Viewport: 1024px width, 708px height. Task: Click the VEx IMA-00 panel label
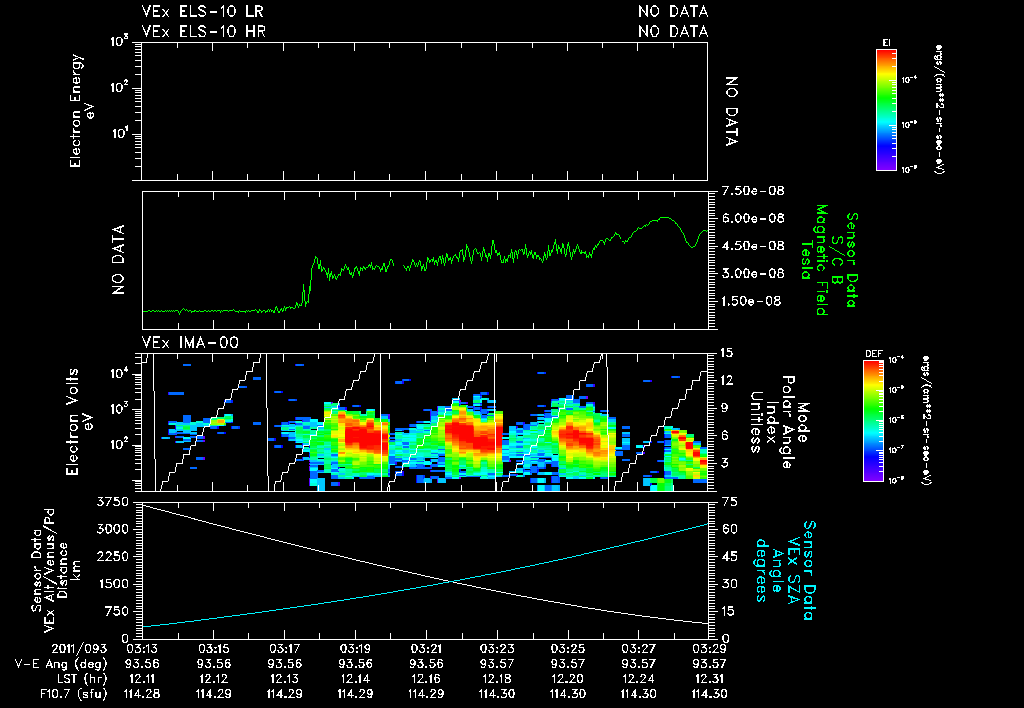(190, 343)
